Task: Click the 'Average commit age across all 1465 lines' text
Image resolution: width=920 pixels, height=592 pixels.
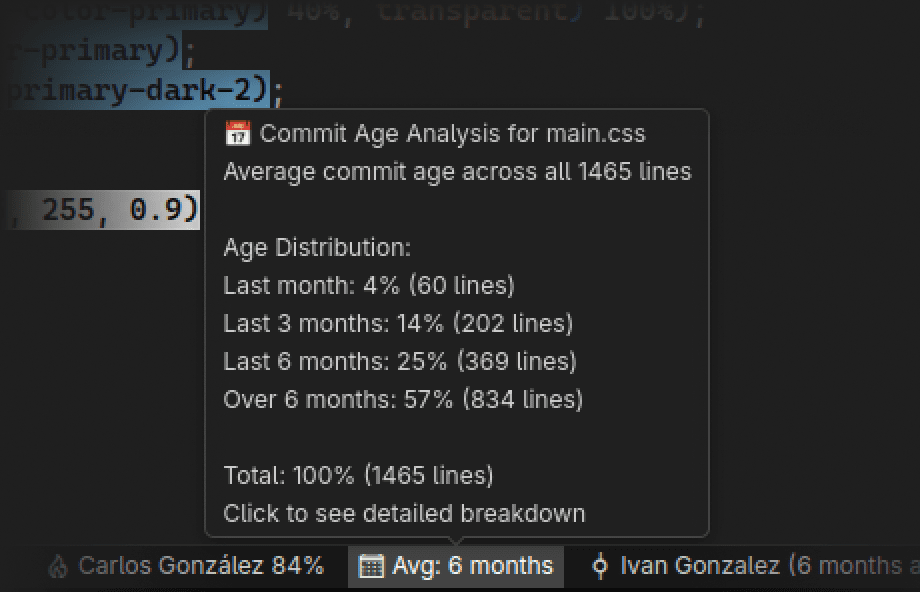Action: [x=457, y=172]
